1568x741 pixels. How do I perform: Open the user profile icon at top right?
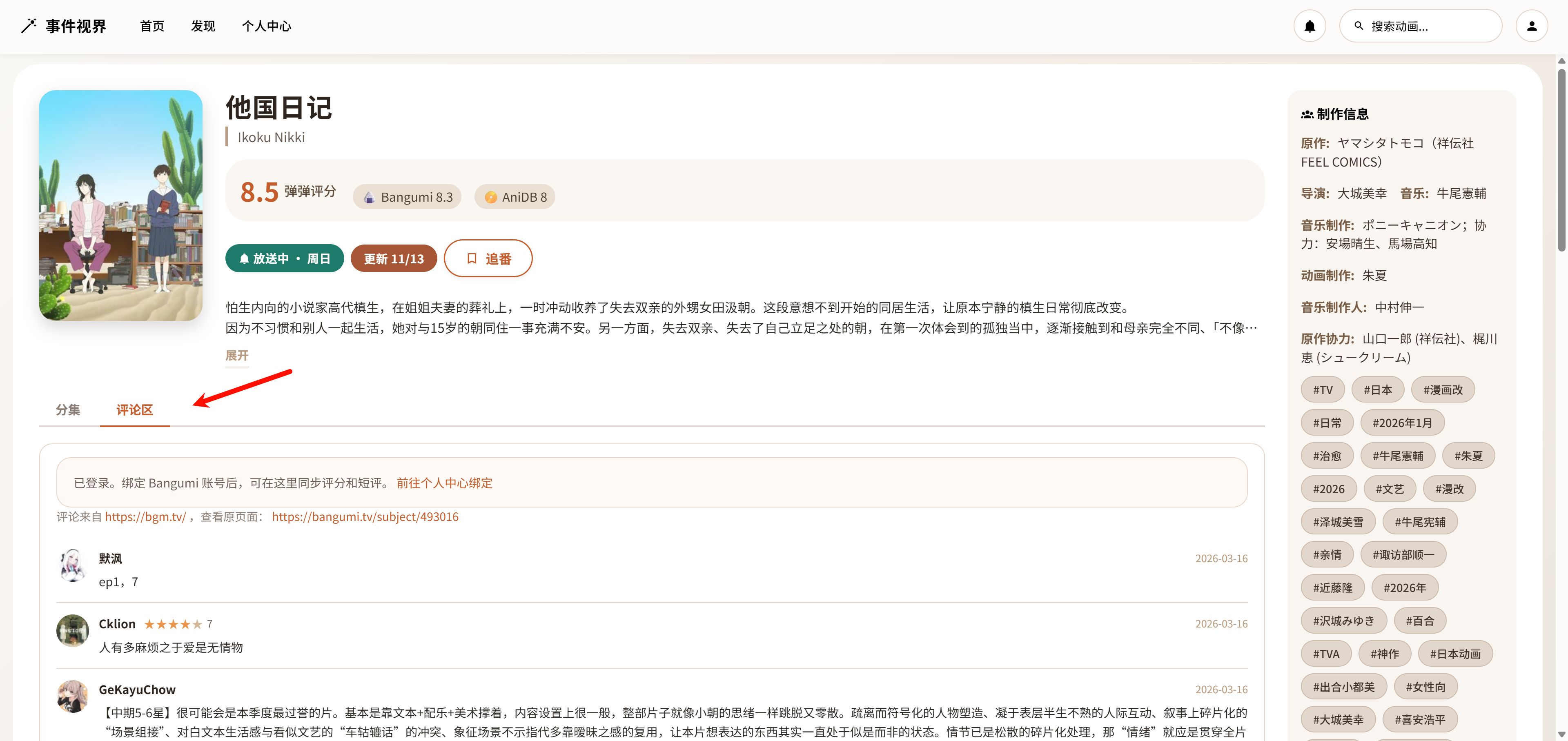[1533, 26]
